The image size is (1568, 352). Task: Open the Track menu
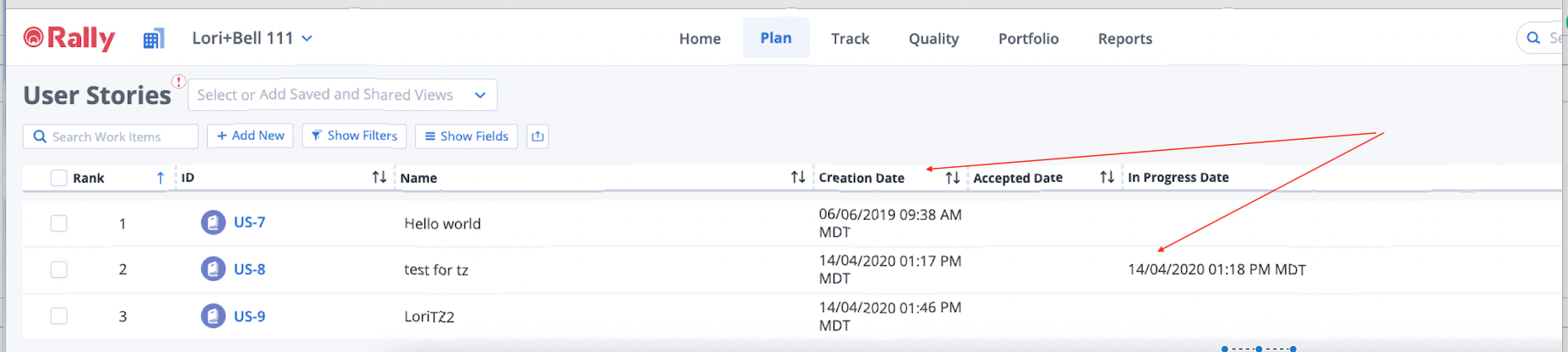(850, 38)
